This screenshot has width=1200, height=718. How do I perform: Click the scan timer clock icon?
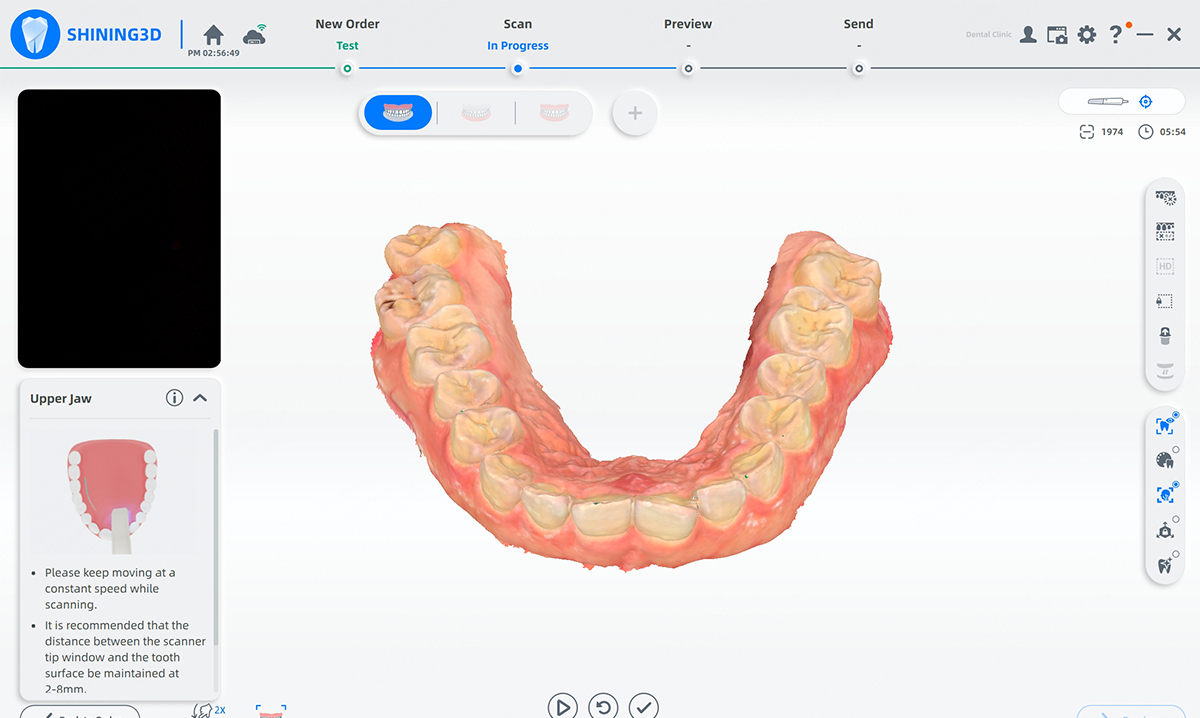point(1146,132)
